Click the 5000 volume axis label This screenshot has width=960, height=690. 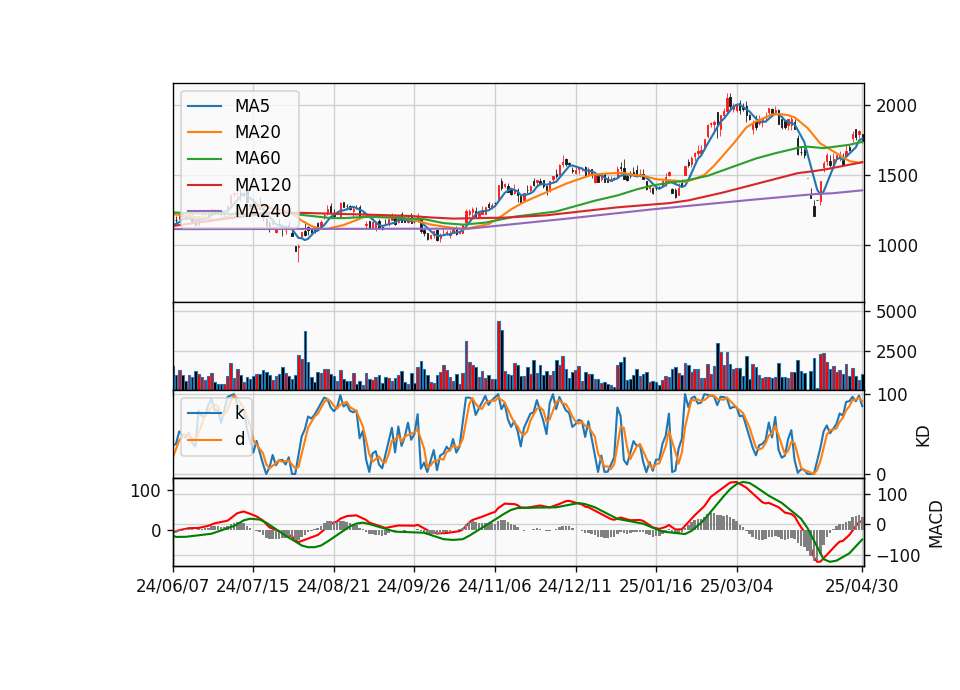coord(896,312)
